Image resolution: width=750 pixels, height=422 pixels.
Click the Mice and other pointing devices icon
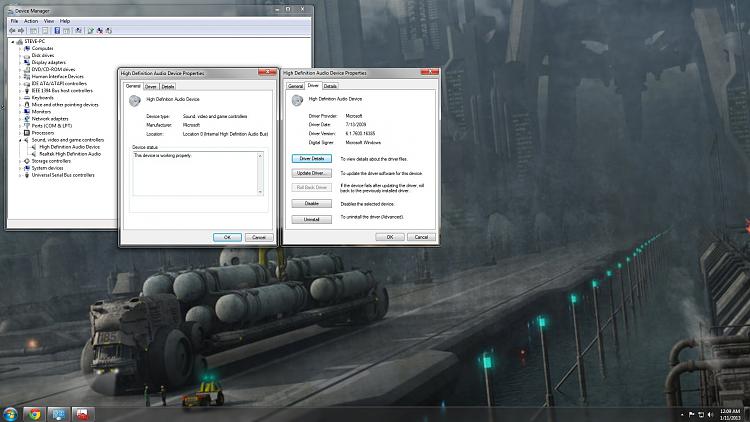27,105
